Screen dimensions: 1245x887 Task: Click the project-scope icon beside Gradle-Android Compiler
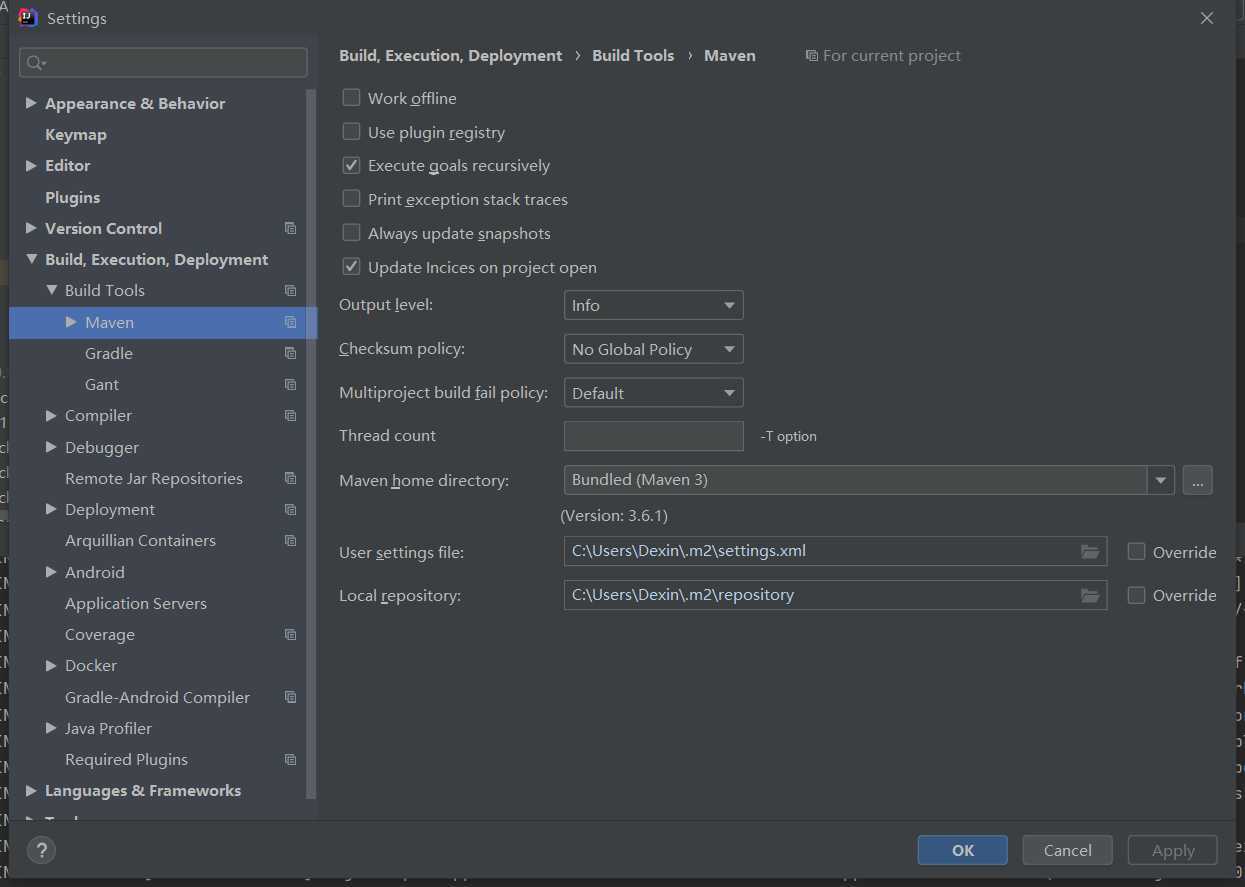click(x=290, y=698)
